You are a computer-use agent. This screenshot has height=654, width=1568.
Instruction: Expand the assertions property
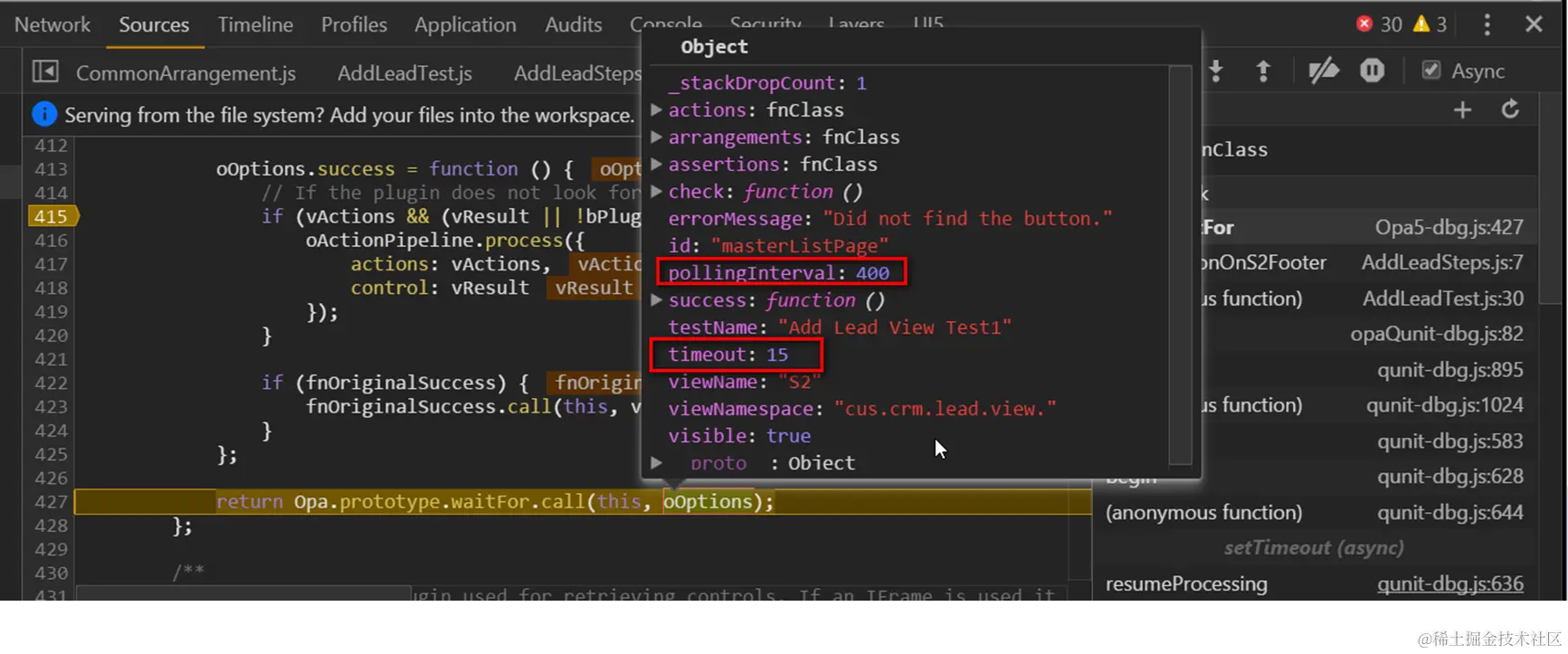point(657,165)
